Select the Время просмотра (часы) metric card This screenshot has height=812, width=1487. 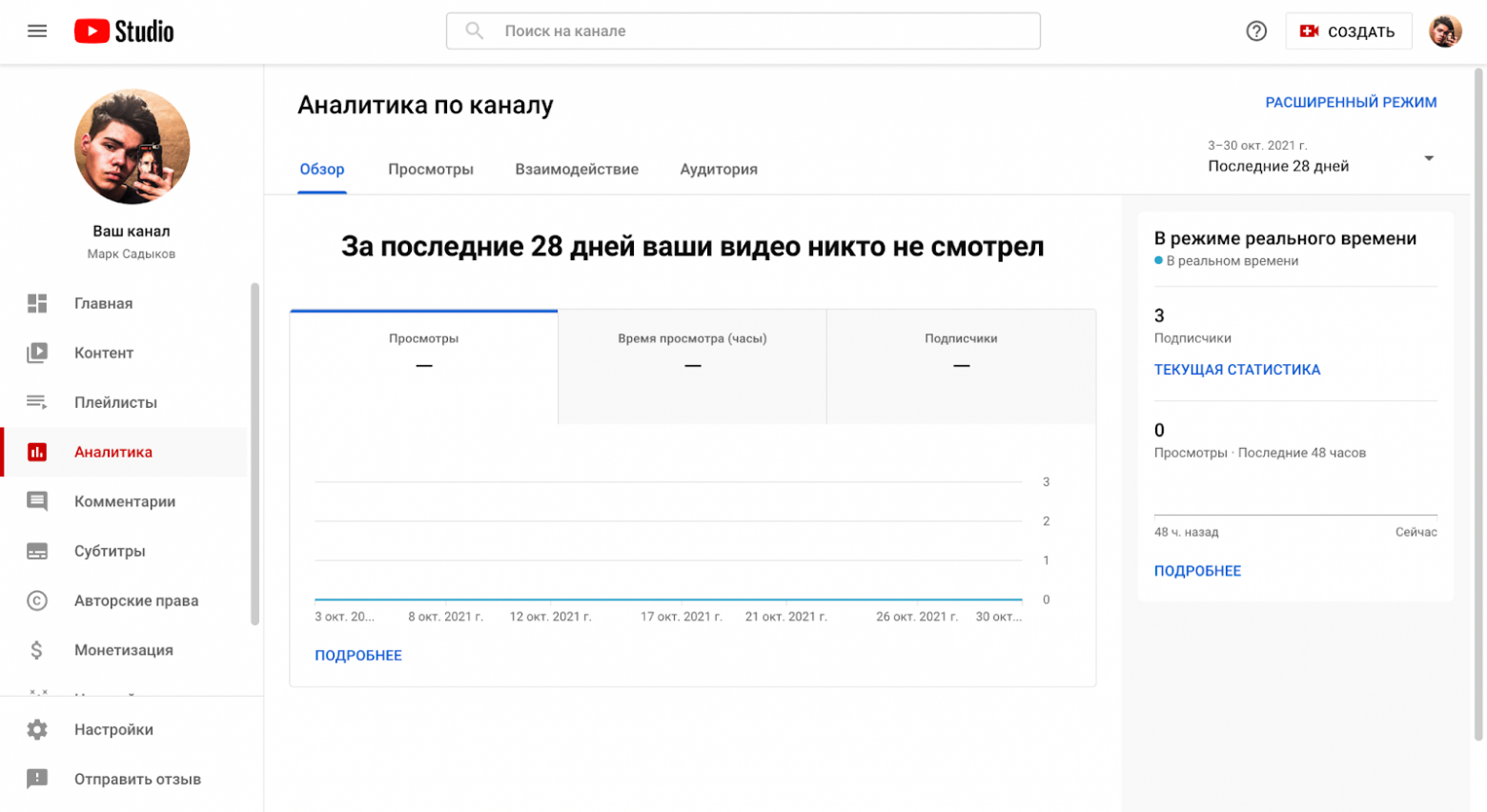point(692,366)
